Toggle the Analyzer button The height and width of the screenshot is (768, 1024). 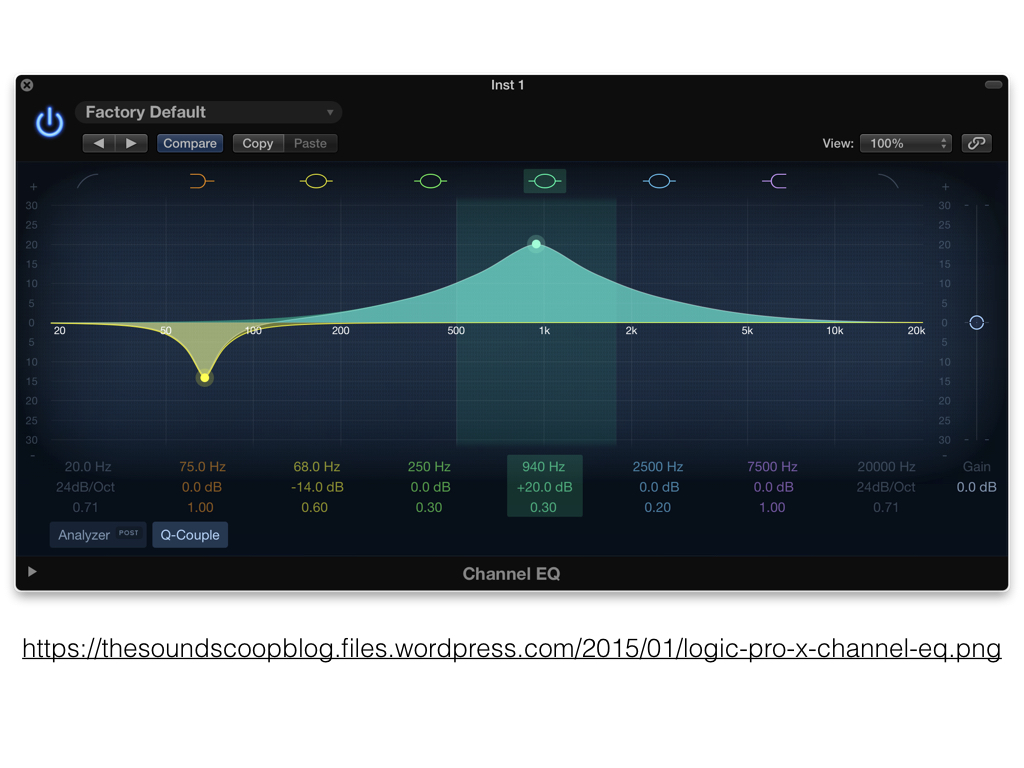(x=98, y=535)
